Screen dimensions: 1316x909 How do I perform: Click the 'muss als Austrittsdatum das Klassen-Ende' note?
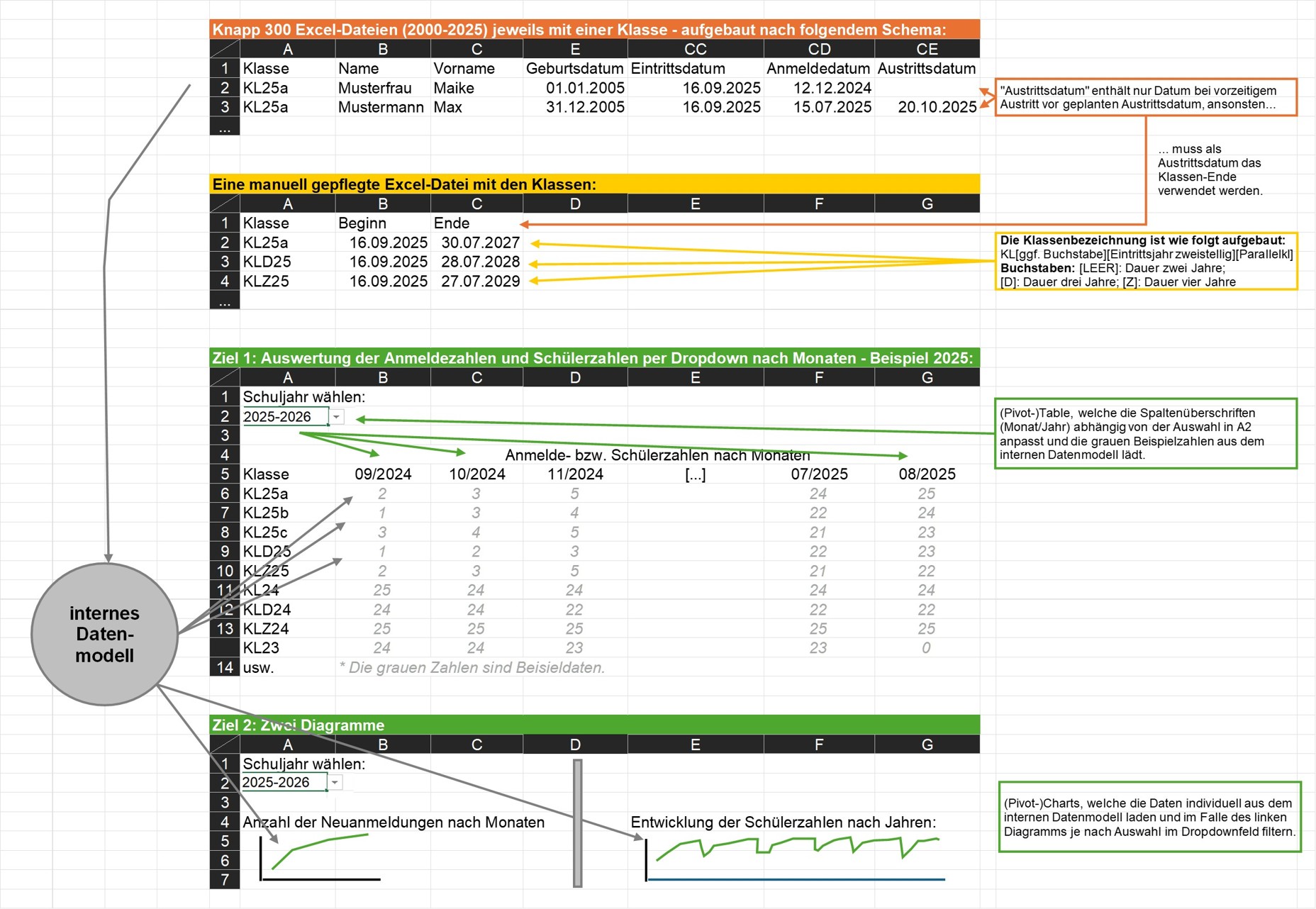point(1210,169)
